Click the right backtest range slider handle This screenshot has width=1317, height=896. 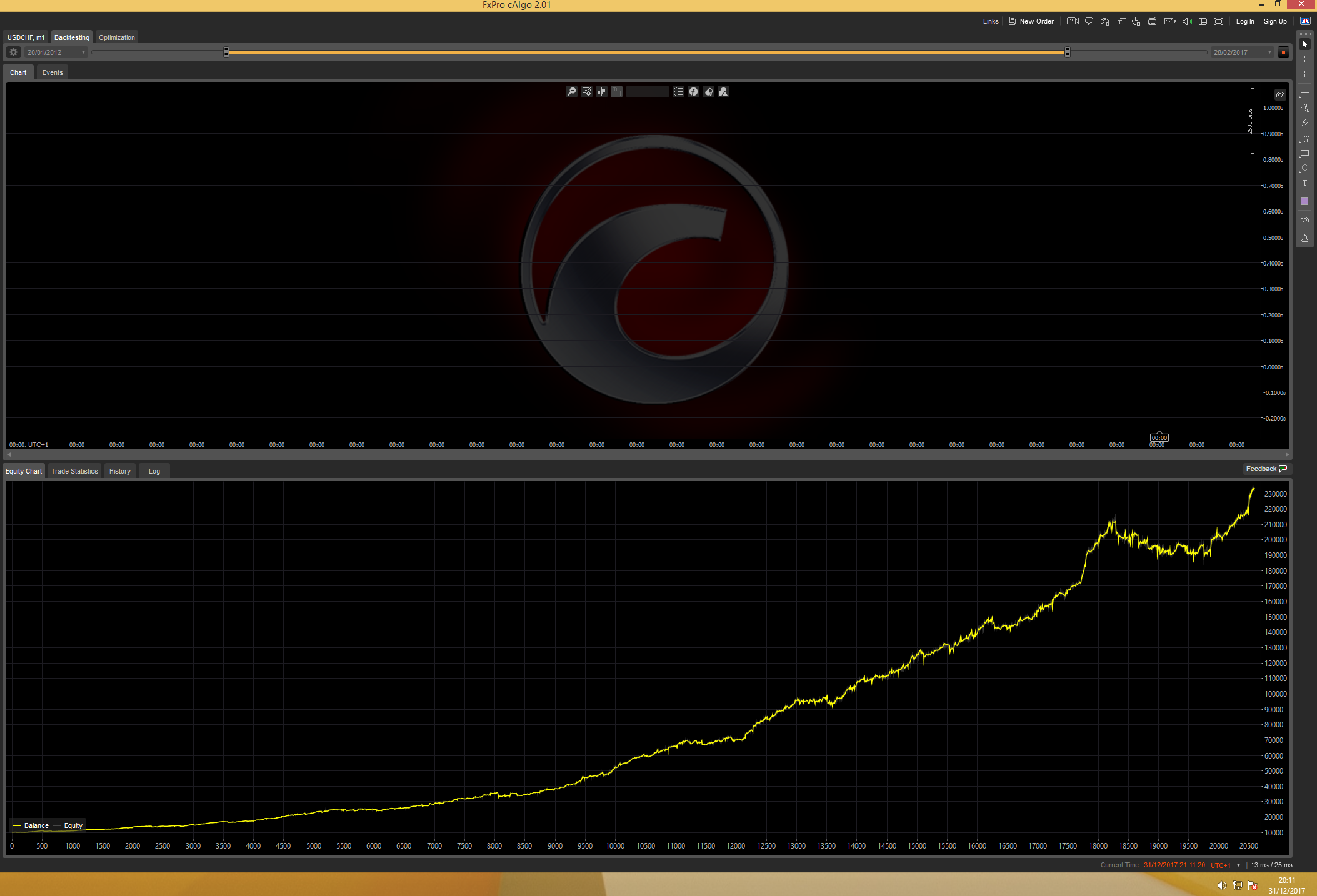click(x=1068, y=52)
